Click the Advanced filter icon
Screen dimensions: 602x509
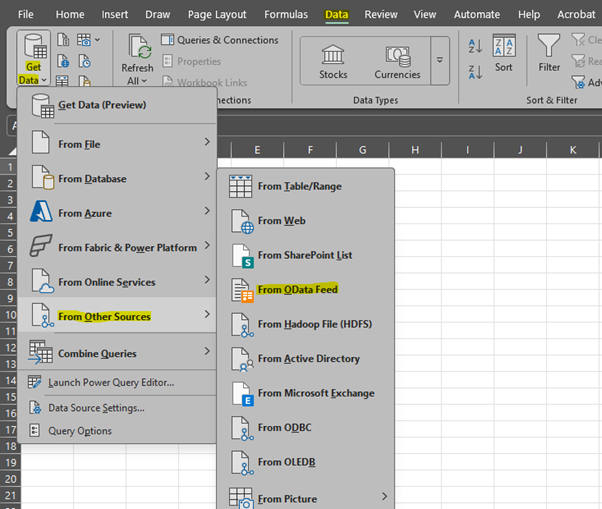[578, 82]
